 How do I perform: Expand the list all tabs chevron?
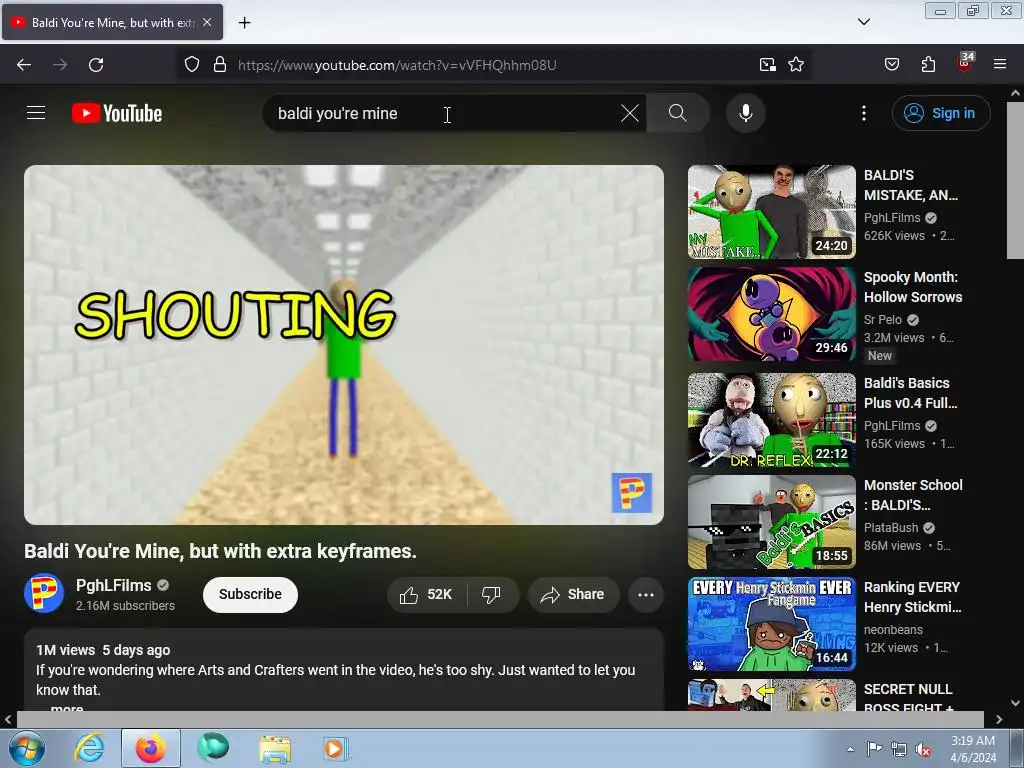(x=863, y=22)
